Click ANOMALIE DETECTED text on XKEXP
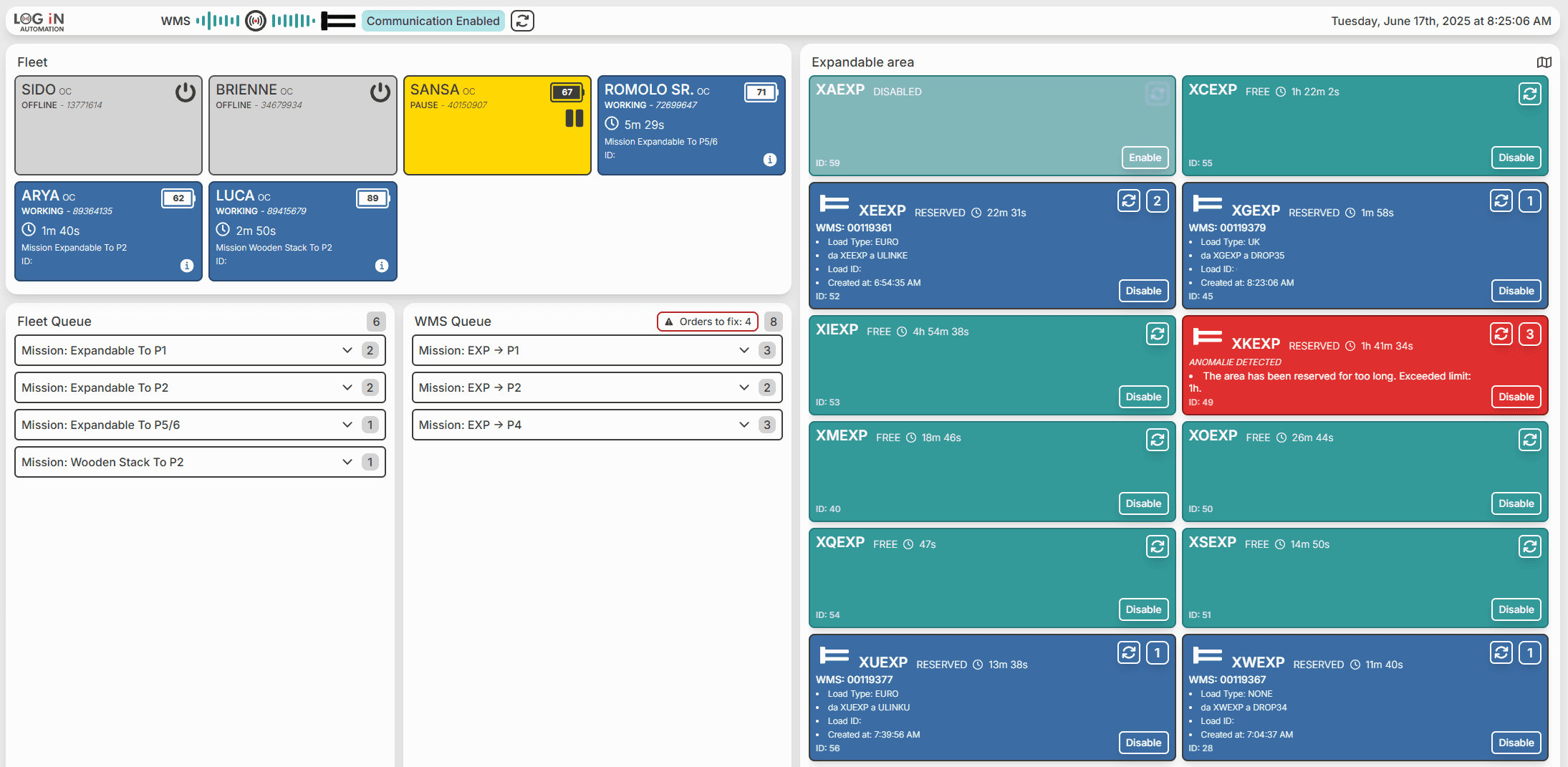The width and height of the screenshot is (1568, 767). click(x=1235, y=362)
